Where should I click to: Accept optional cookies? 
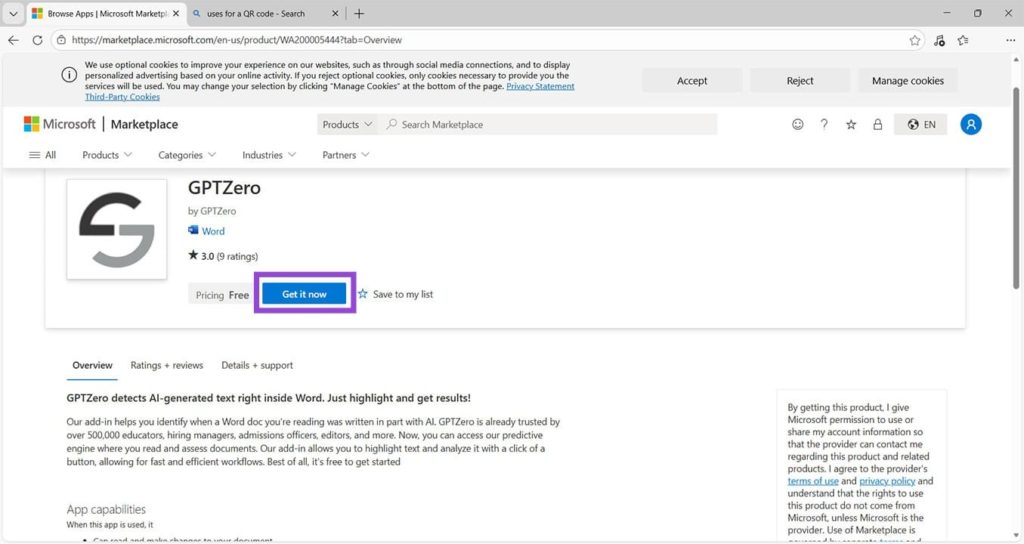[x=692, y=81]
